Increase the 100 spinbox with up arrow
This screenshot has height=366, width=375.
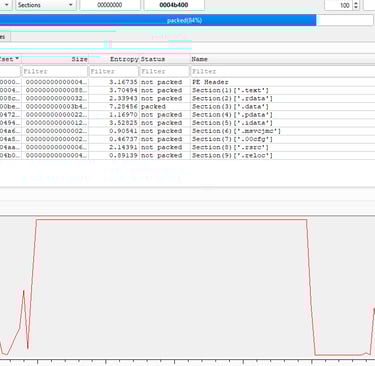(x=356, y=3)
